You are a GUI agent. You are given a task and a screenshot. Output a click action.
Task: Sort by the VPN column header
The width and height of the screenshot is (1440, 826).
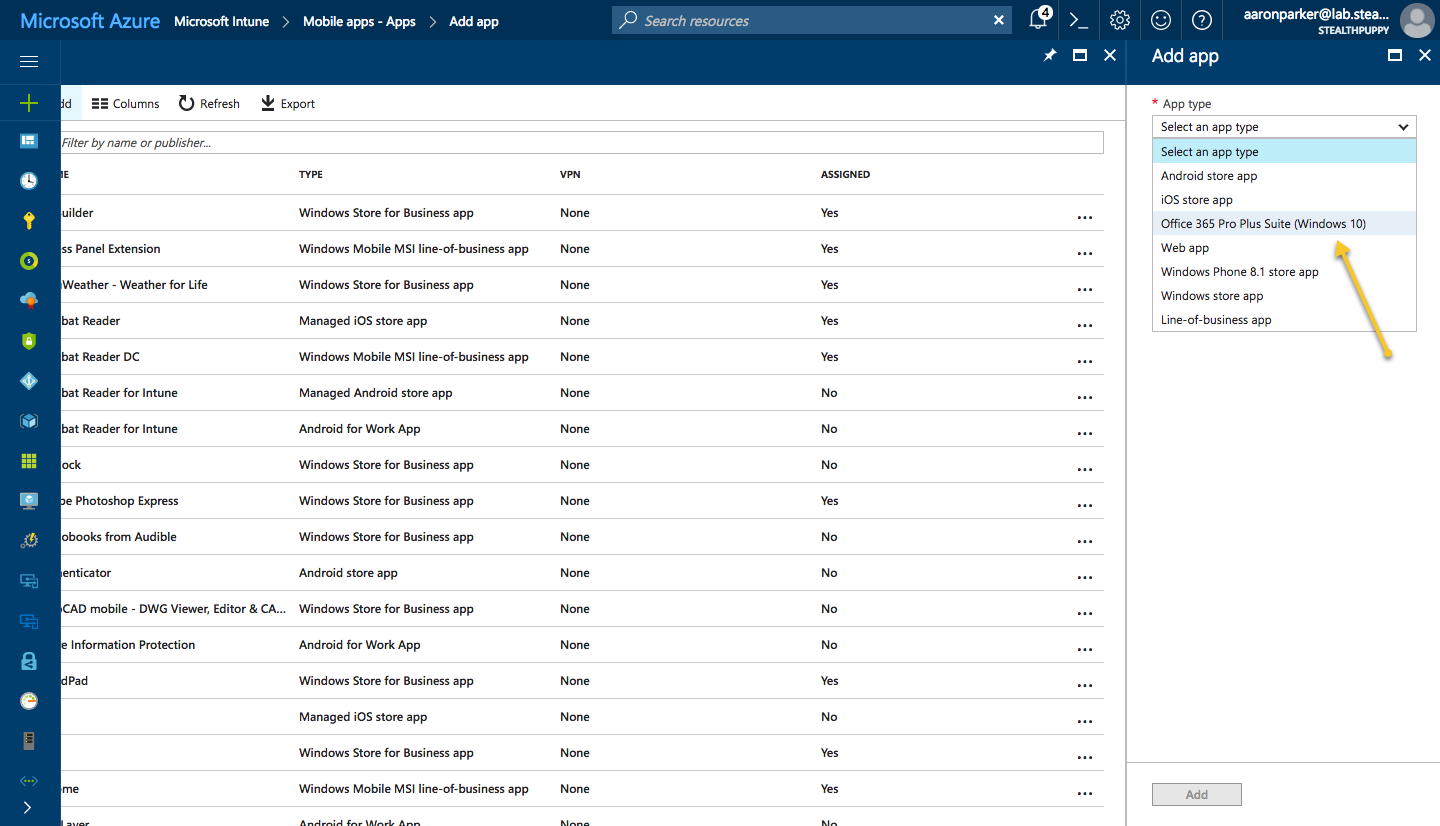[570, 175]
